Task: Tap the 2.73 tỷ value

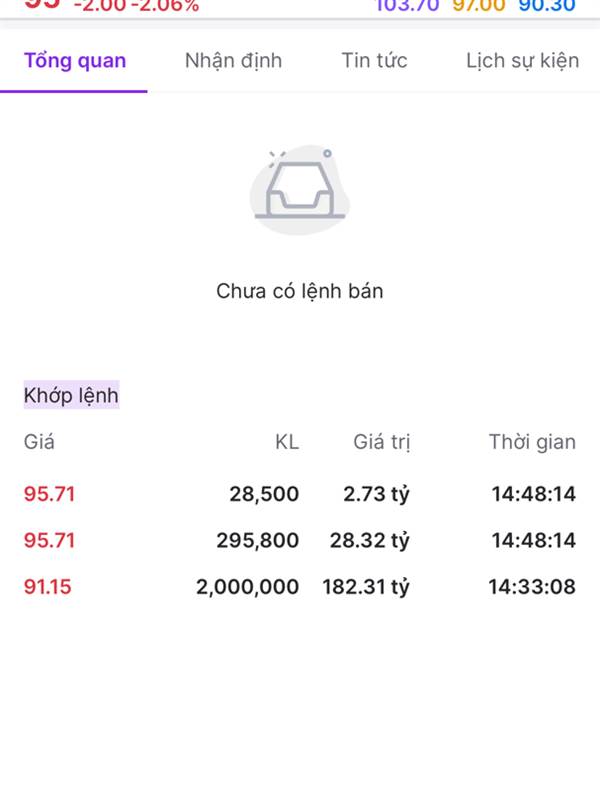Action: point(376,494)
